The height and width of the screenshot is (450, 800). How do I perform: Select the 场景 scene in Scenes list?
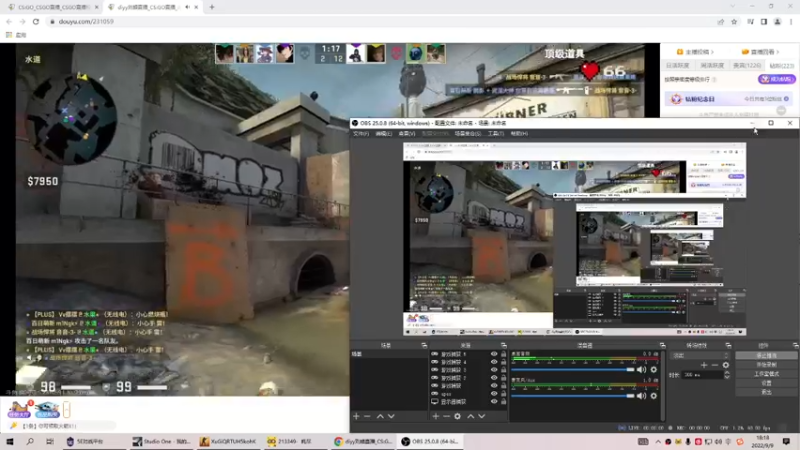pyautogui.click(x=389, y=354)
